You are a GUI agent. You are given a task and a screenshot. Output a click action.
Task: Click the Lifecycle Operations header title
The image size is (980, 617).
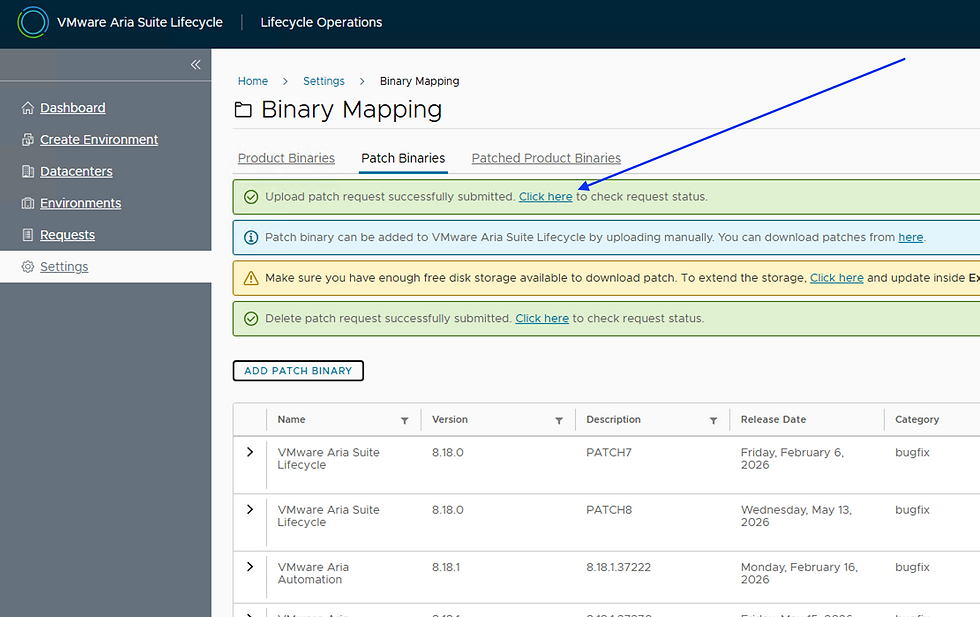(x=321, y=23)
